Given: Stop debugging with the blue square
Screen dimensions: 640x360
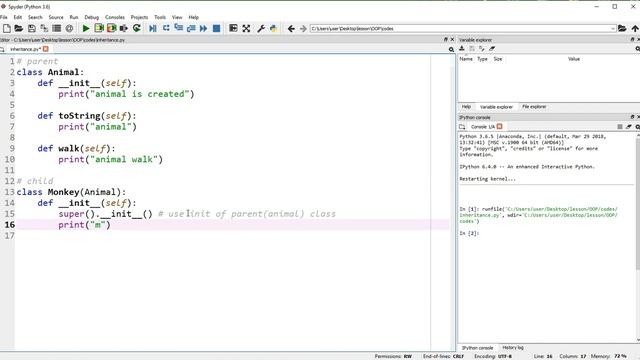Looking at the screenshot, I should click(x=216, y=28).
